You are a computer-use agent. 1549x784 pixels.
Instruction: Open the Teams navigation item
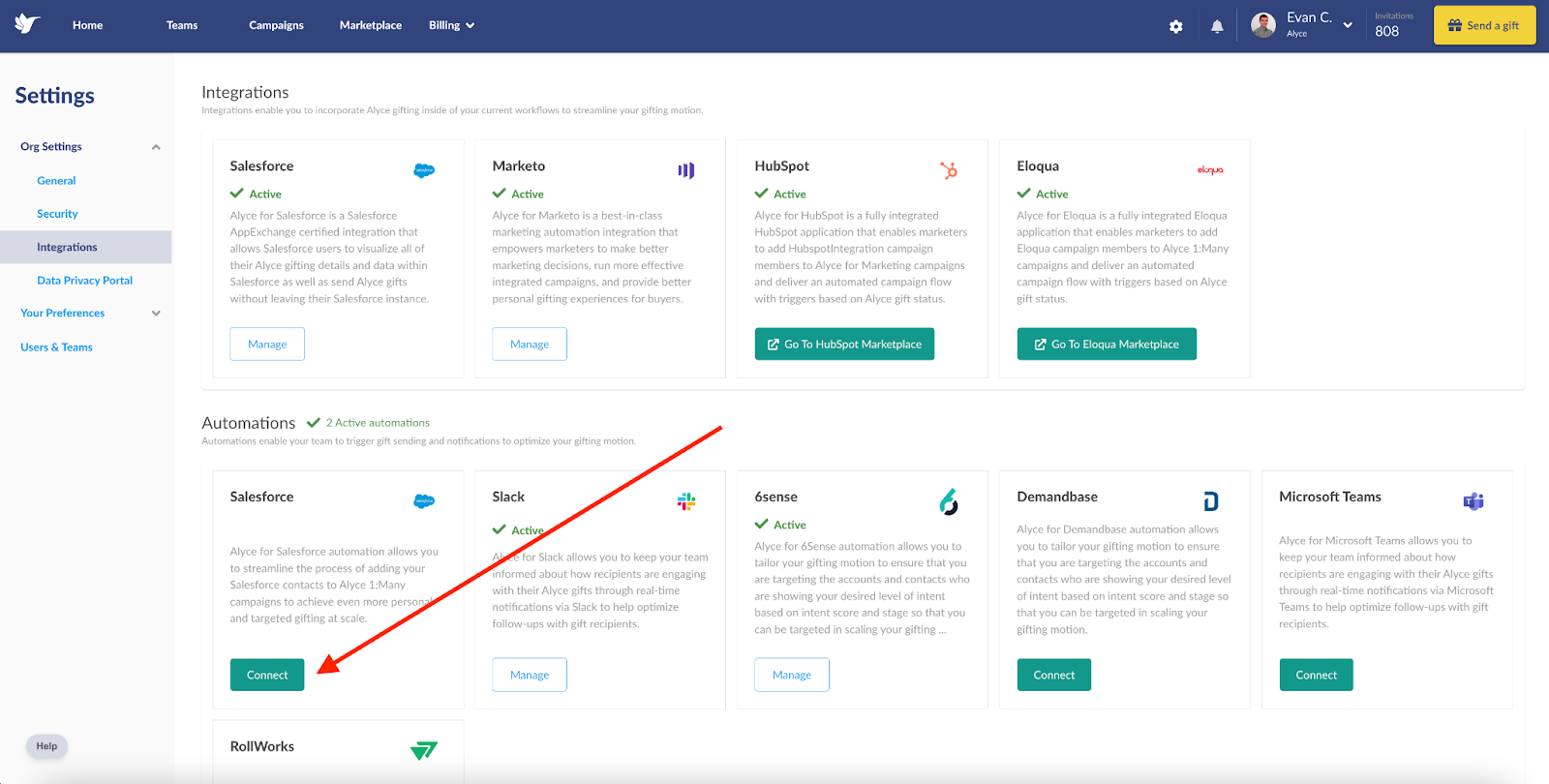click(x=182, y=25)
